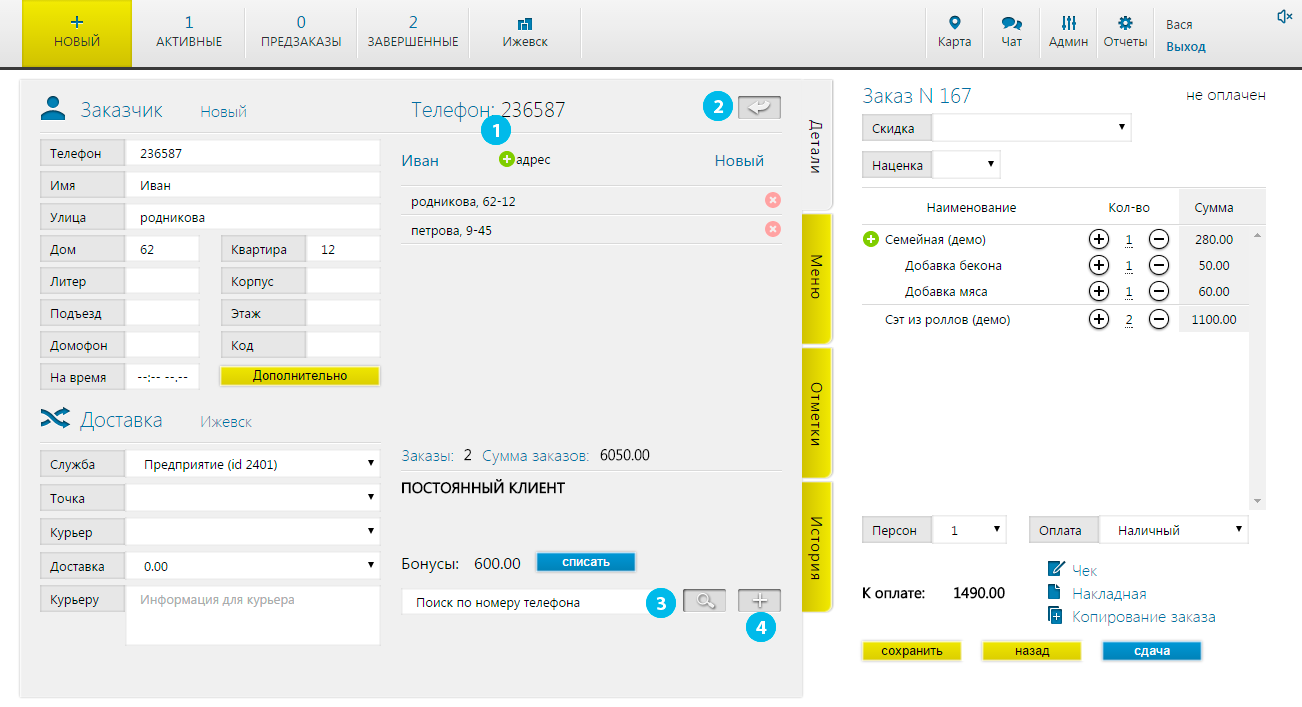Open the Админ settings
The width and height of the screenshot is (1302, 707).
[x=1068, y=33]
